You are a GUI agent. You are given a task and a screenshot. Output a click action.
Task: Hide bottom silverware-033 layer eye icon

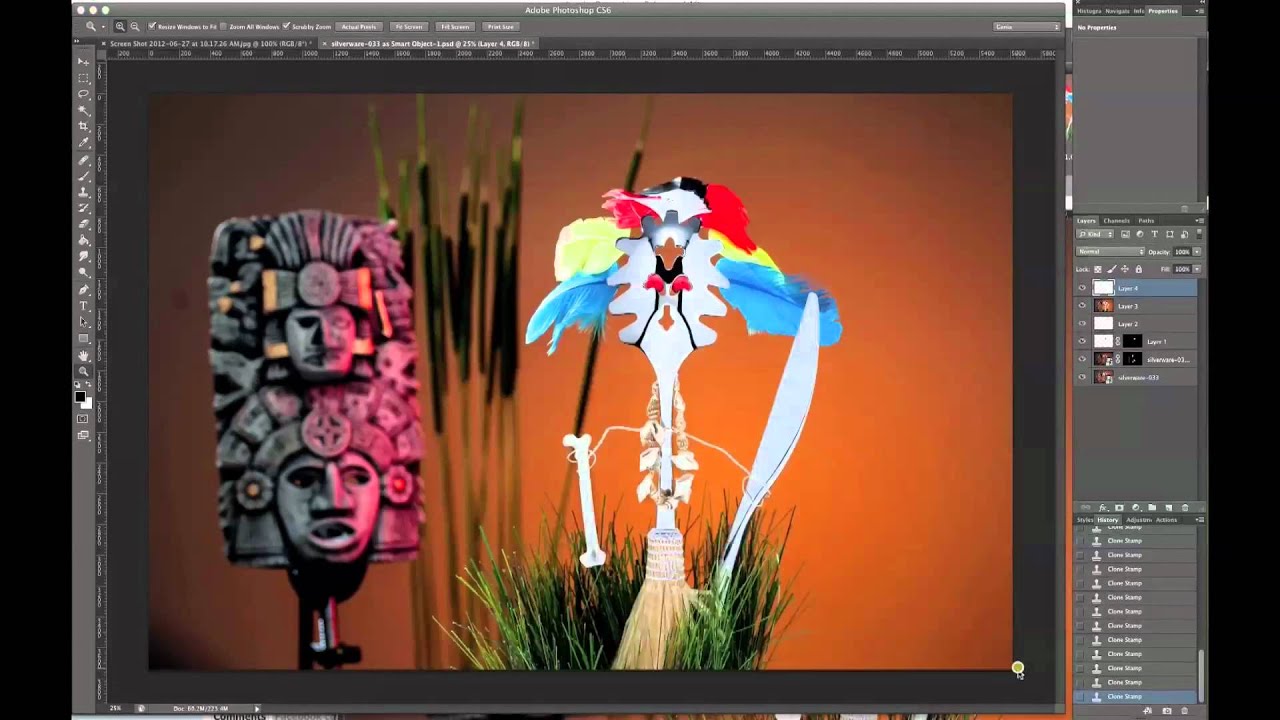click(1082, 377)
